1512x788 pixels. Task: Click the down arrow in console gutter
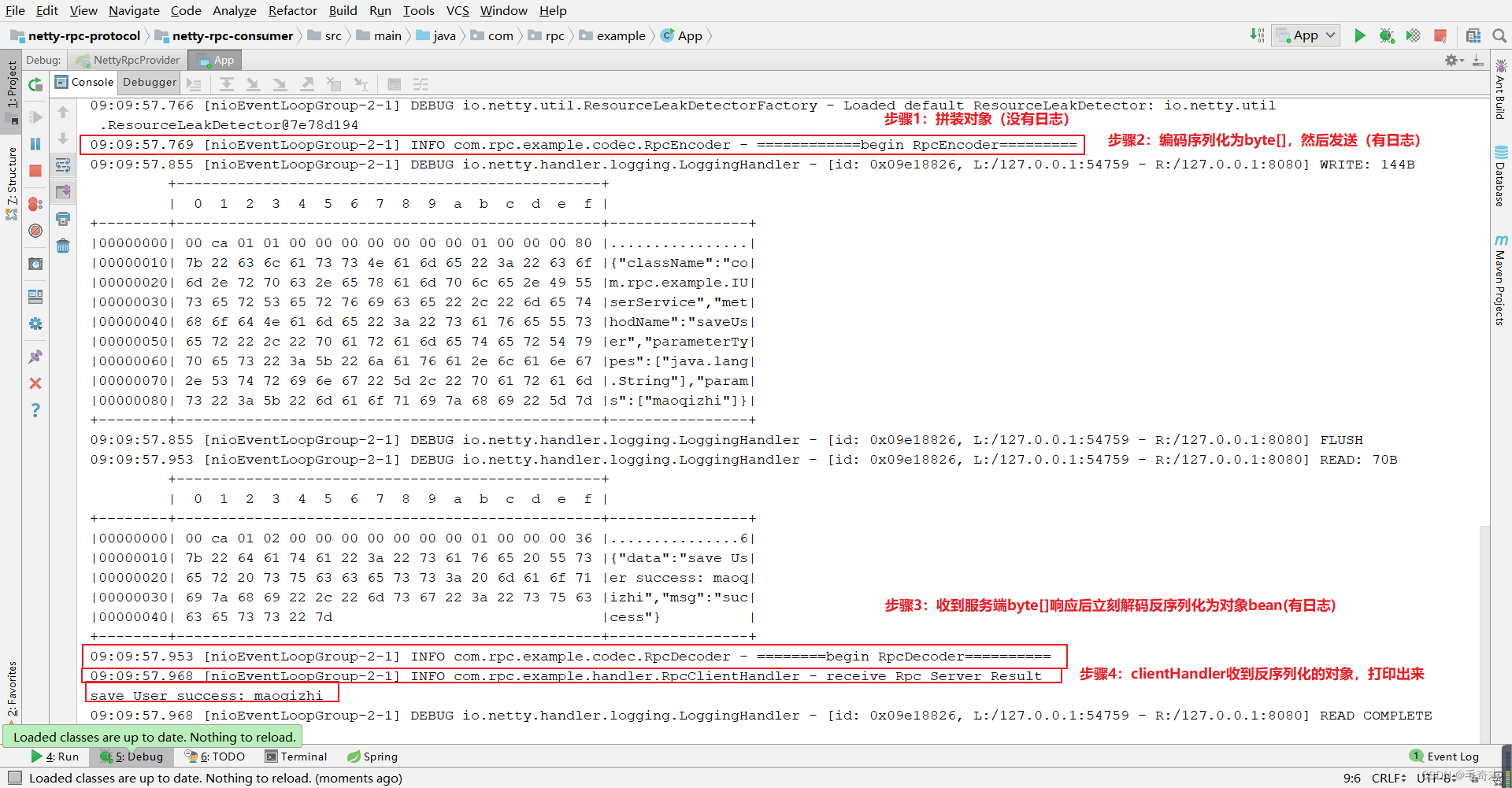point(63,139)
